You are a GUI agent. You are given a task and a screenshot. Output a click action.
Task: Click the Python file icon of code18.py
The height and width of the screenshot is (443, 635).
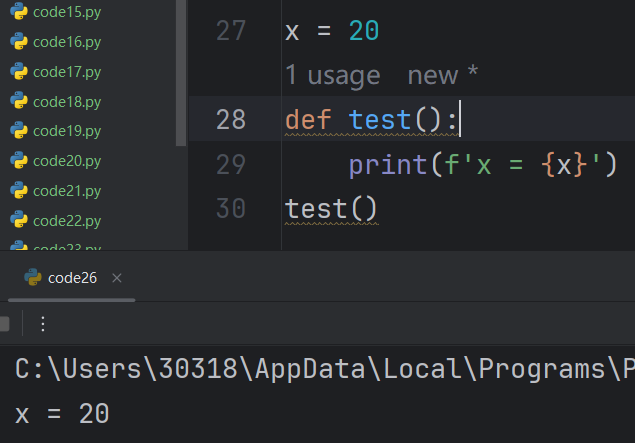18,102
